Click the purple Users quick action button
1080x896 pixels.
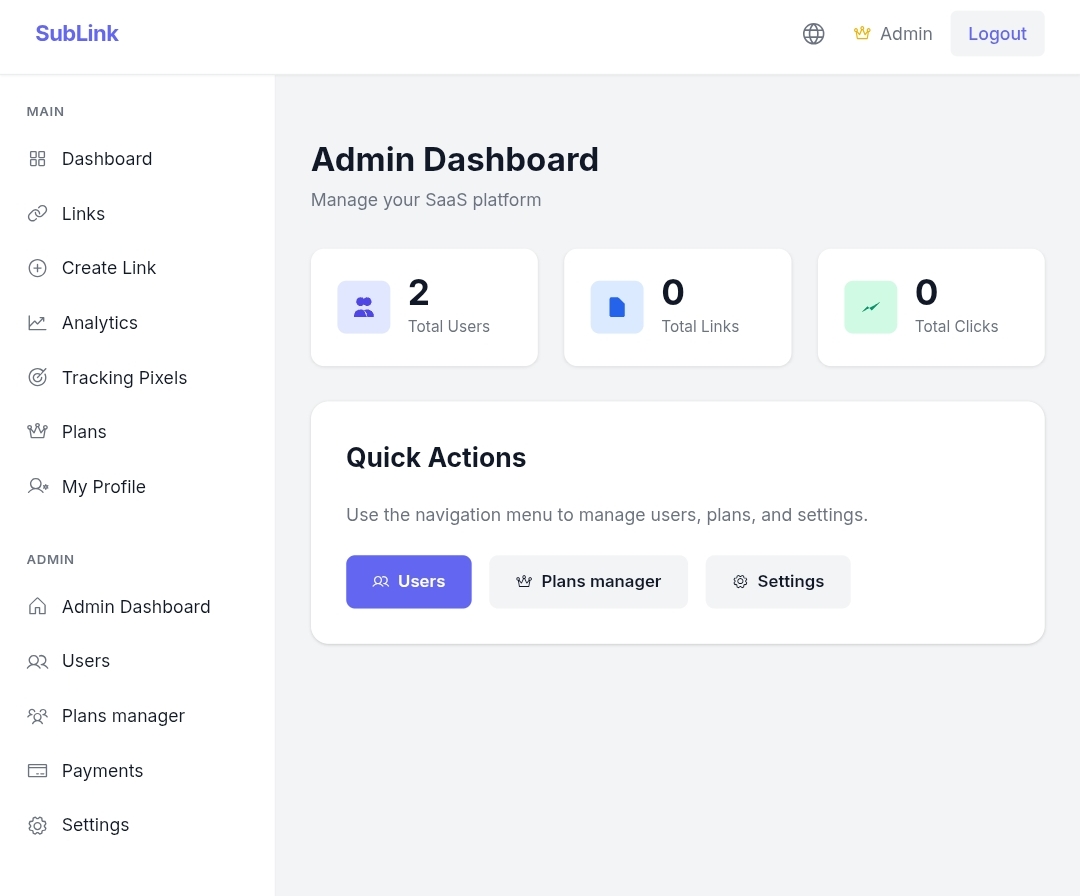tap(408, 582)
